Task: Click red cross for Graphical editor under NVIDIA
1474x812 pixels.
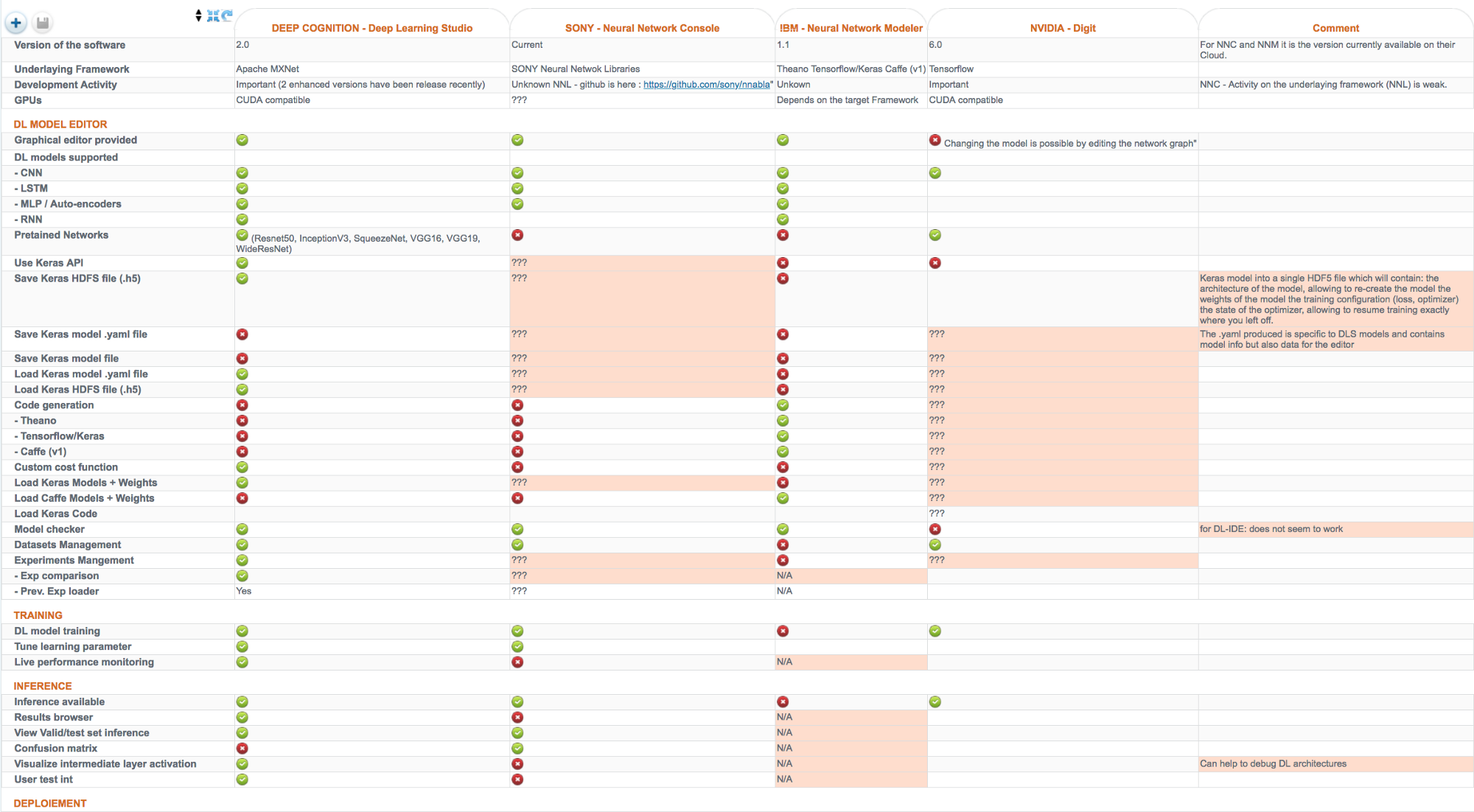Action: click(935, 140)
